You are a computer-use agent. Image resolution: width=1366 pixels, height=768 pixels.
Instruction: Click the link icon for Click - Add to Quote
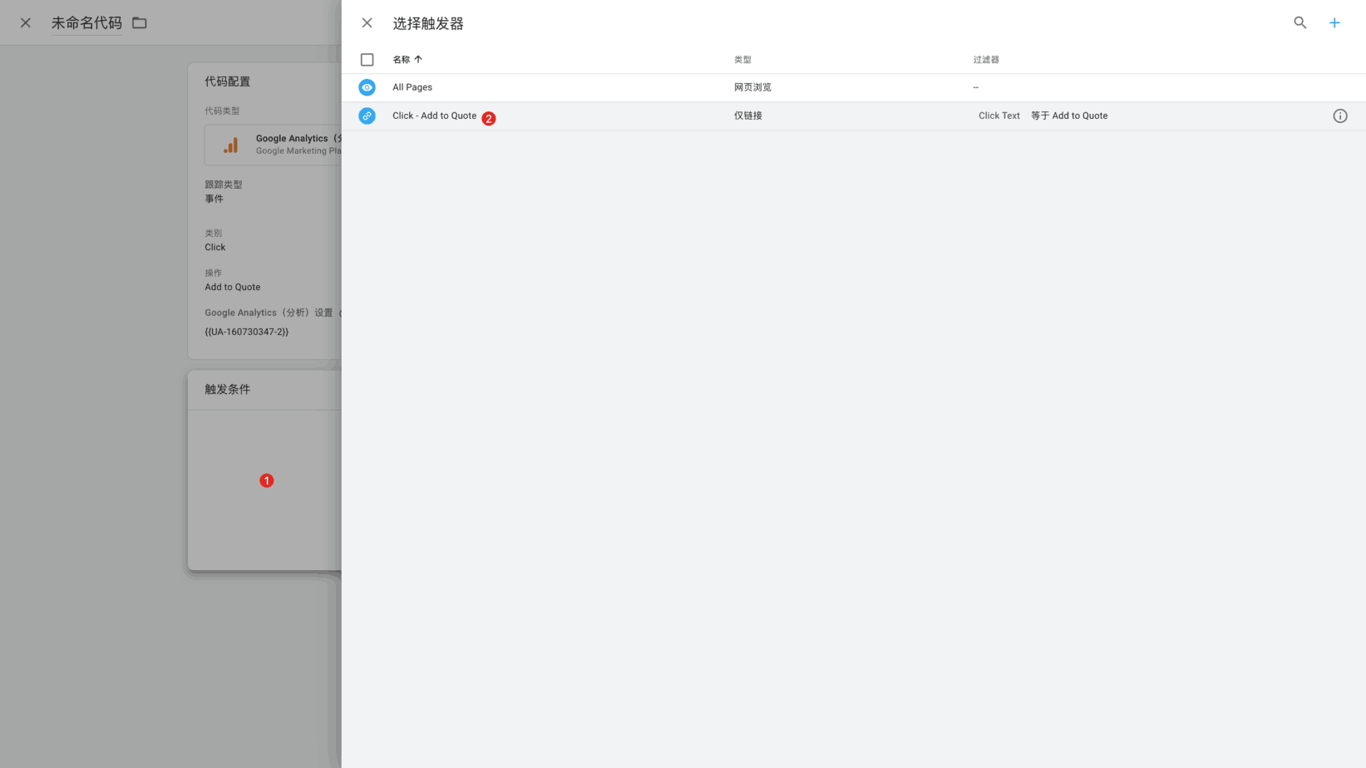(x=367, y=116)
